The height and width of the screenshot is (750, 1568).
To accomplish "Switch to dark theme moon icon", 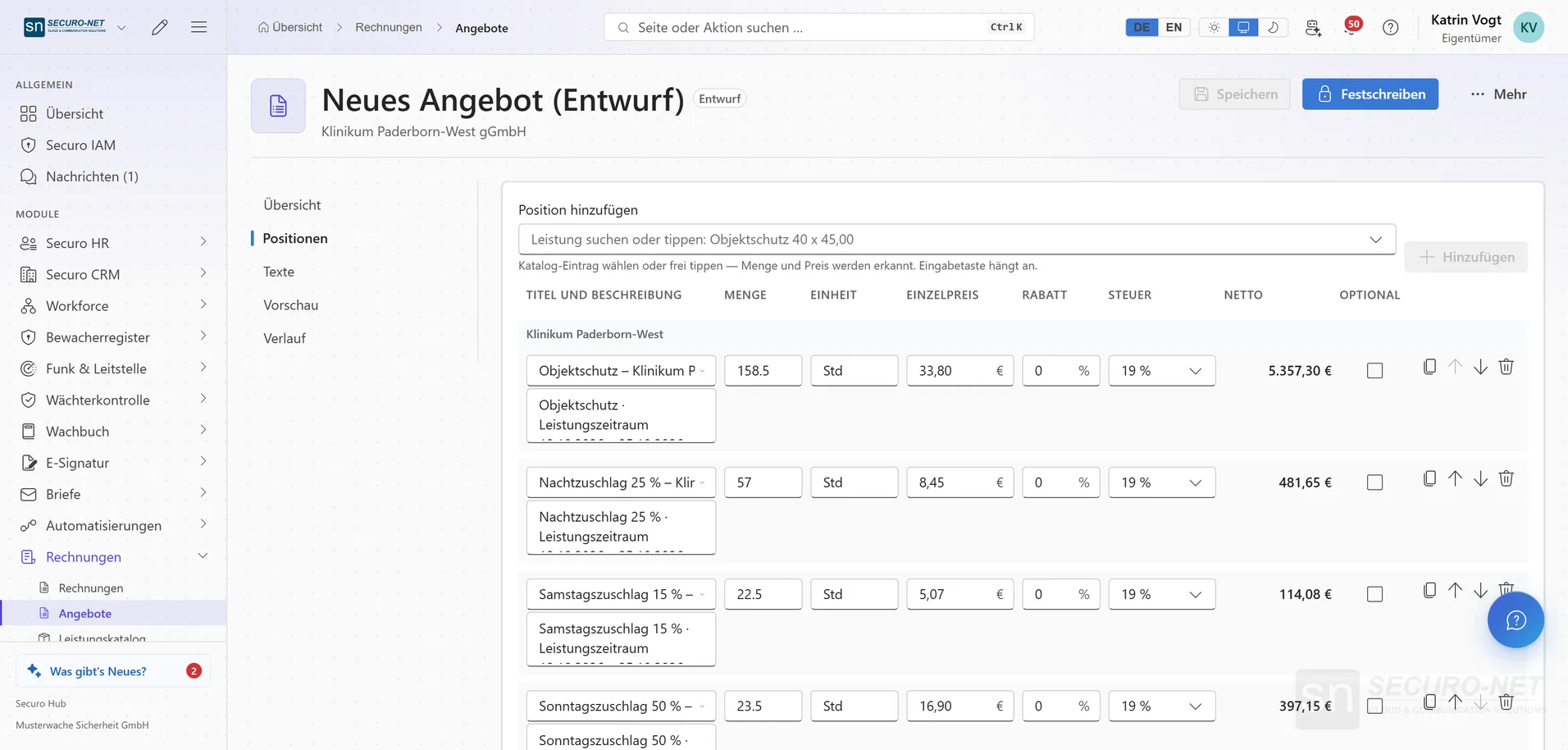I will tap(1273, 27).
